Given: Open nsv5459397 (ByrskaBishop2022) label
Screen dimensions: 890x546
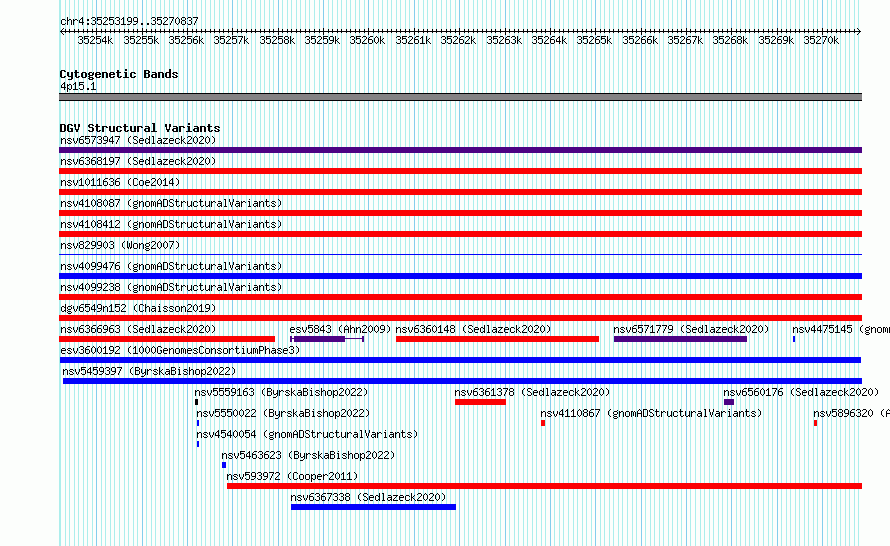Looking at the screenshot, I should click(149, 371).
